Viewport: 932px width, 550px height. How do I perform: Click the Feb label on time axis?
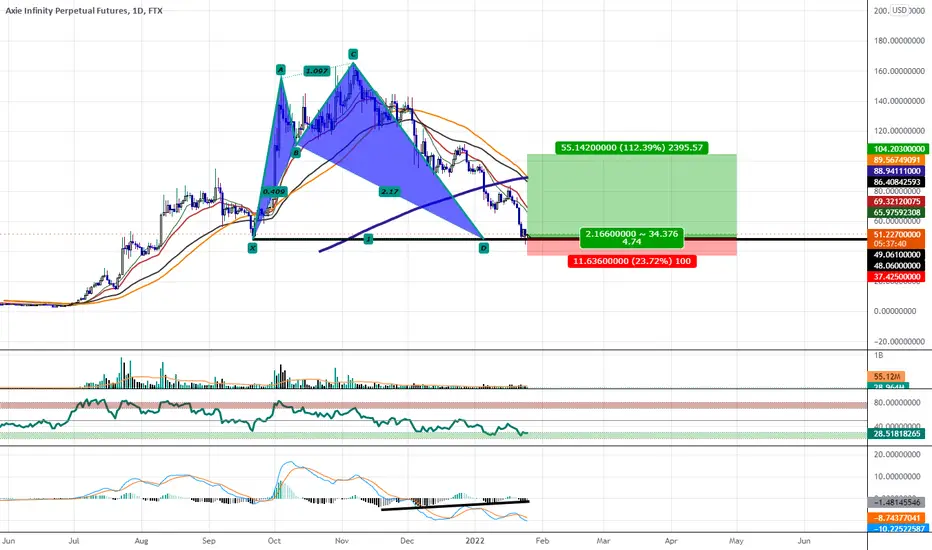tap(542, 541)
